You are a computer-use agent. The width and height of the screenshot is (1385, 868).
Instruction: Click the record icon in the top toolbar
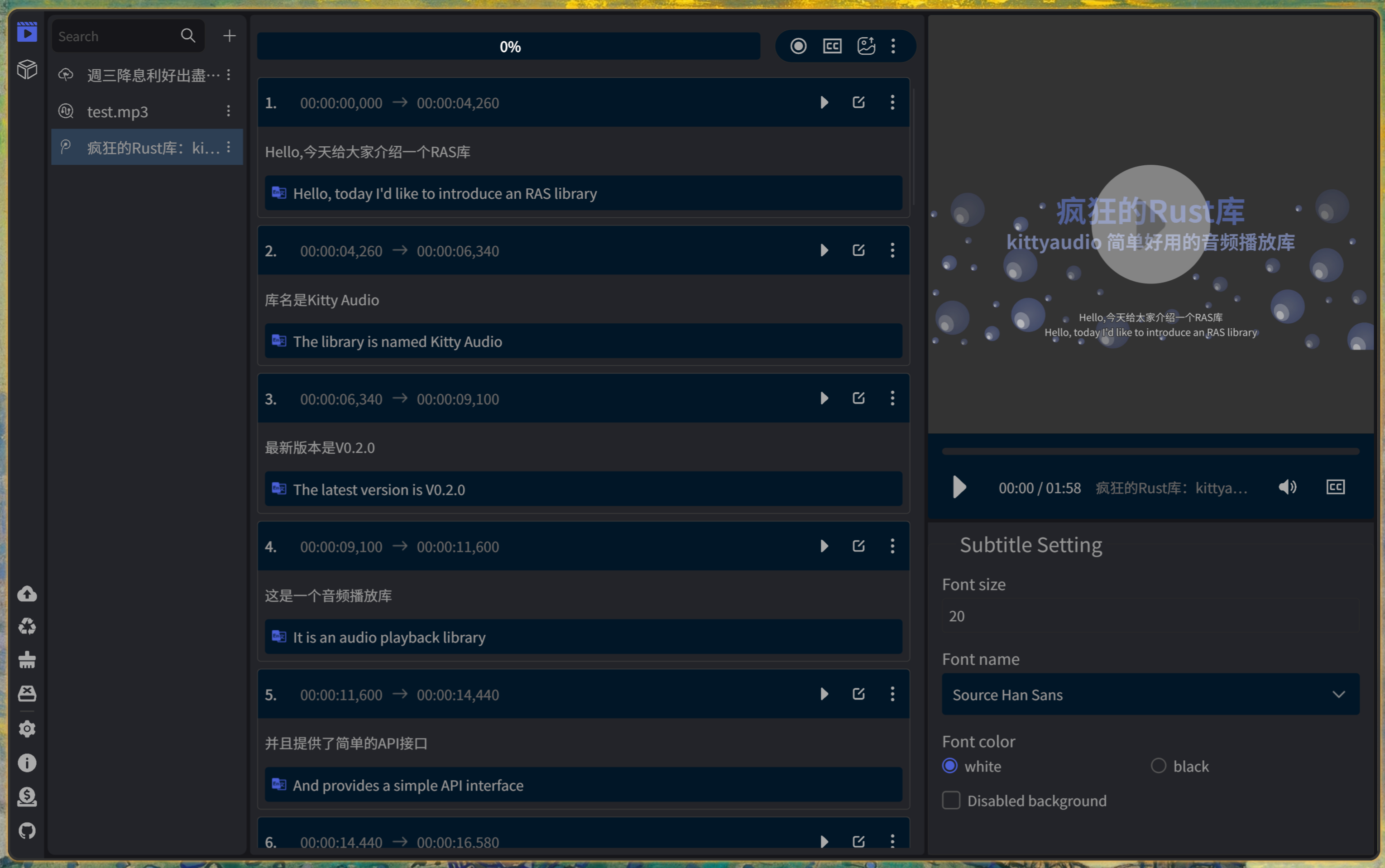click(x=798, y=46)
